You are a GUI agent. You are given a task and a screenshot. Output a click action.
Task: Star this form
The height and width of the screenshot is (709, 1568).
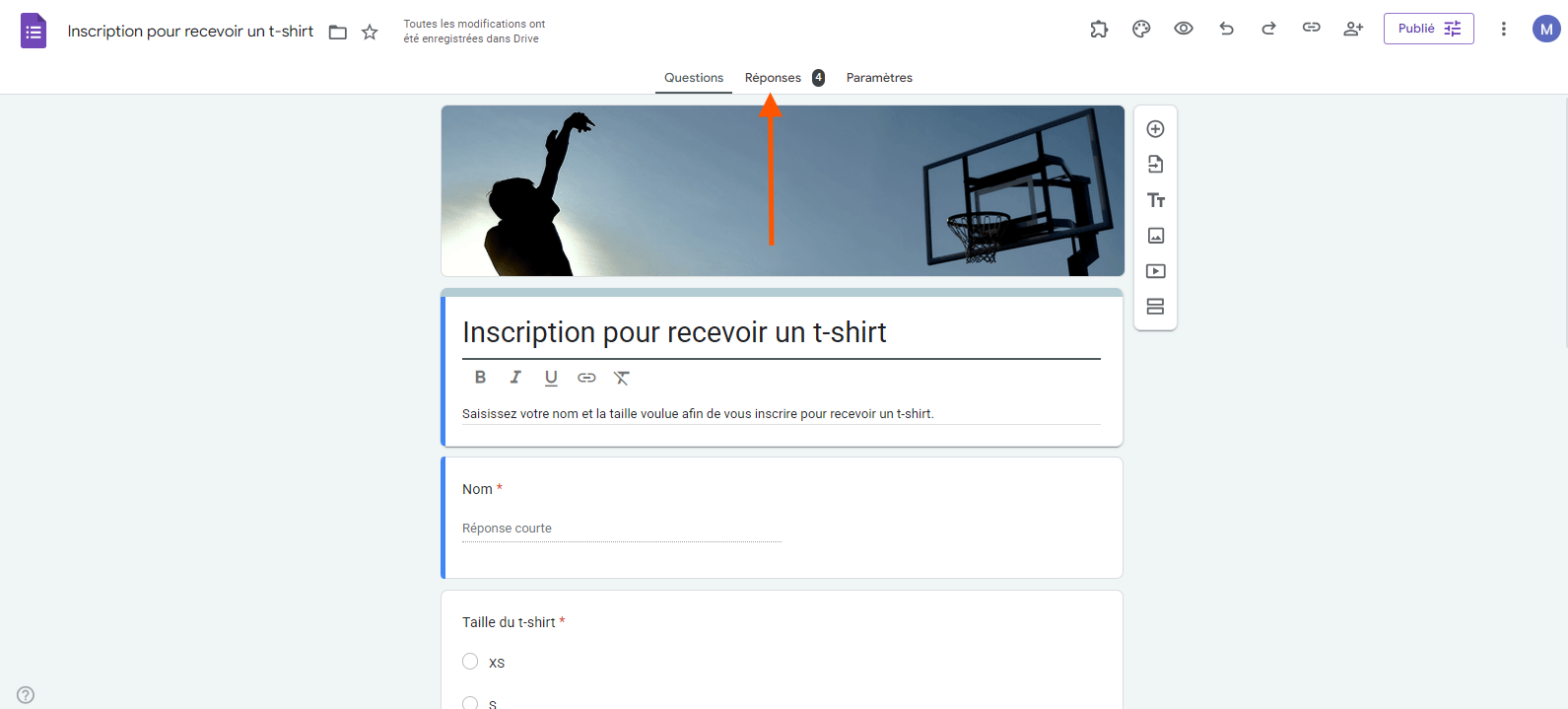[370, 32]
